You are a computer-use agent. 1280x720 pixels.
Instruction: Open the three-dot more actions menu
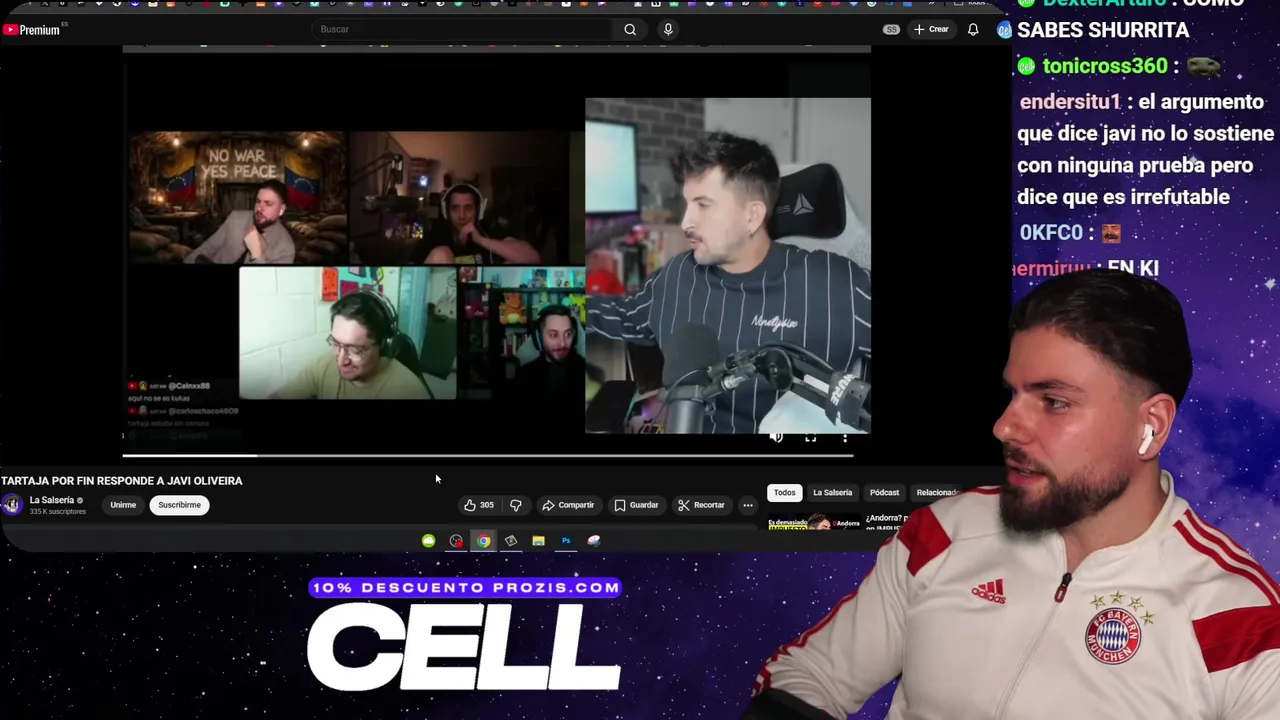point(747,505)
